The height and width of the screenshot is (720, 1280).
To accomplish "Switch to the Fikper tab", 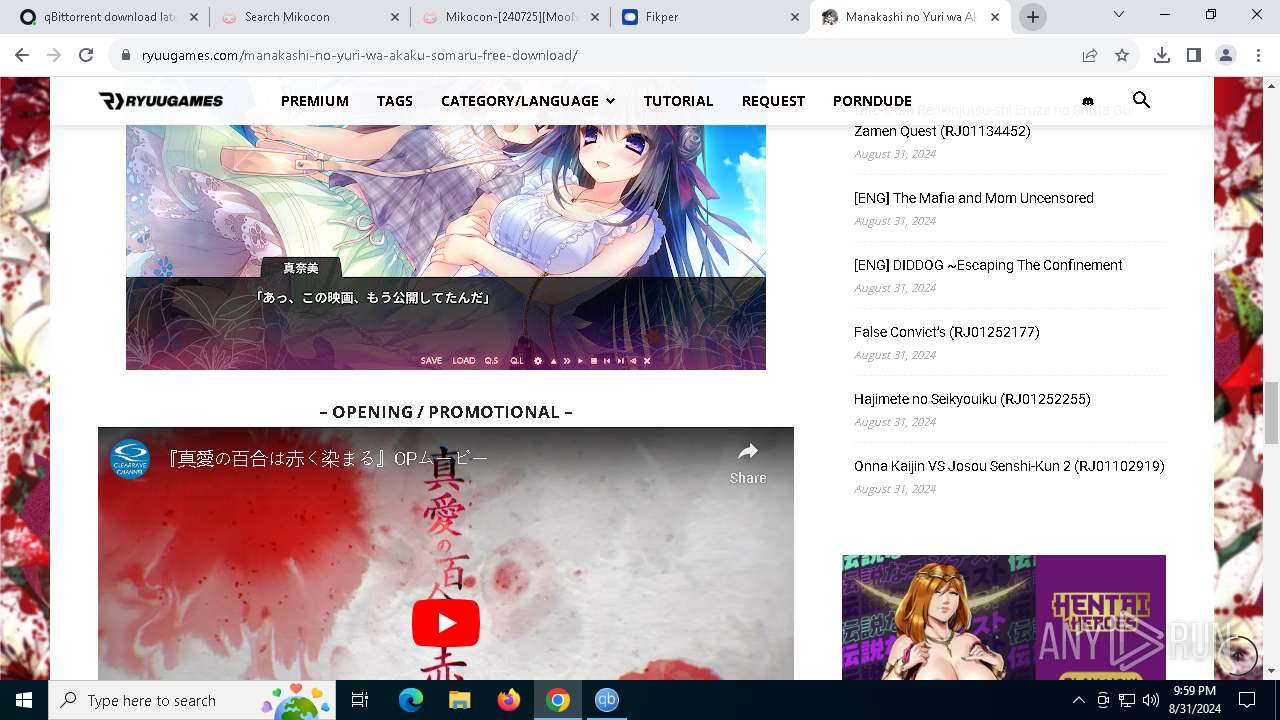I will tap(710, 17).
